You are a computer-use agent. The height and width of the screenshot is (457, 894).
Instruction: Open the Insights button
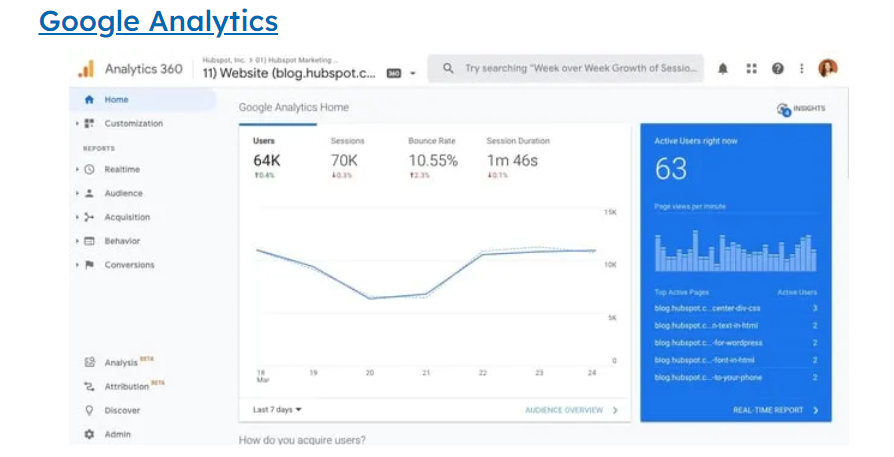[801, 109]
